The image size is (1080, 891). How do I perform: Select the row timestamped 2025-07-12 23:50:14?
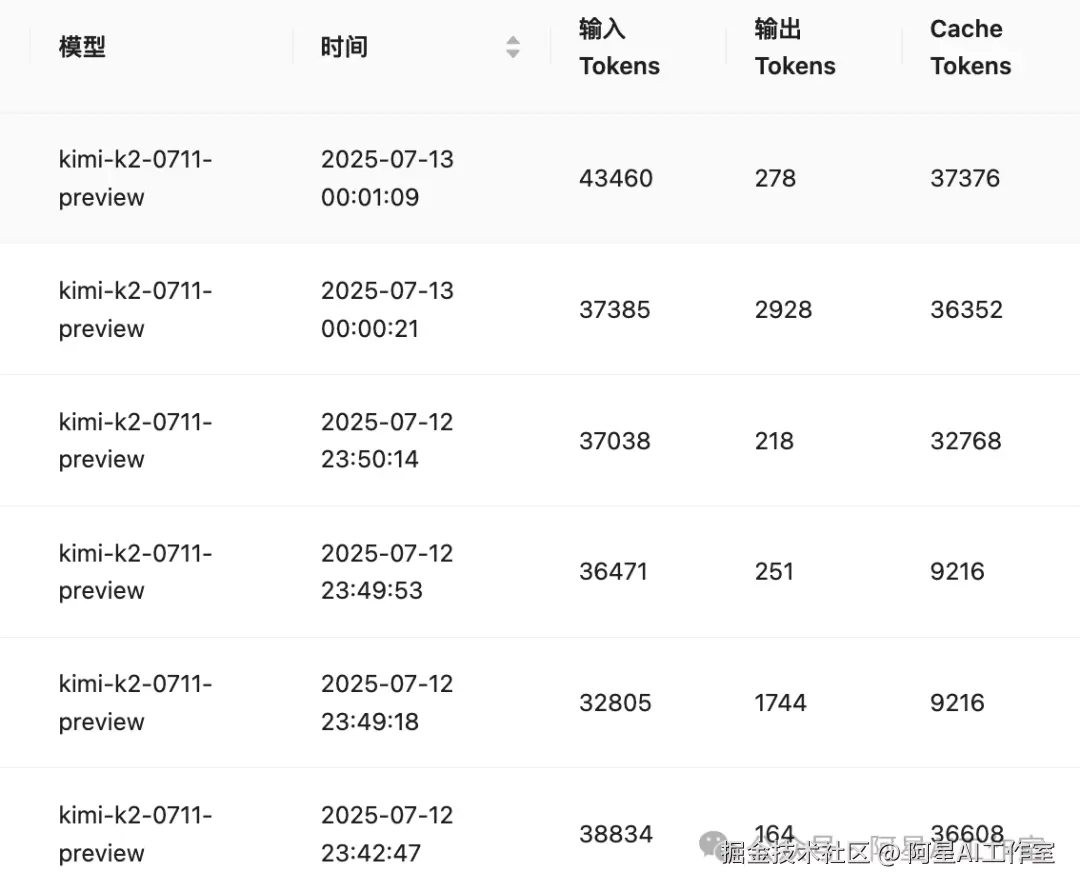[x=540, y=440]
